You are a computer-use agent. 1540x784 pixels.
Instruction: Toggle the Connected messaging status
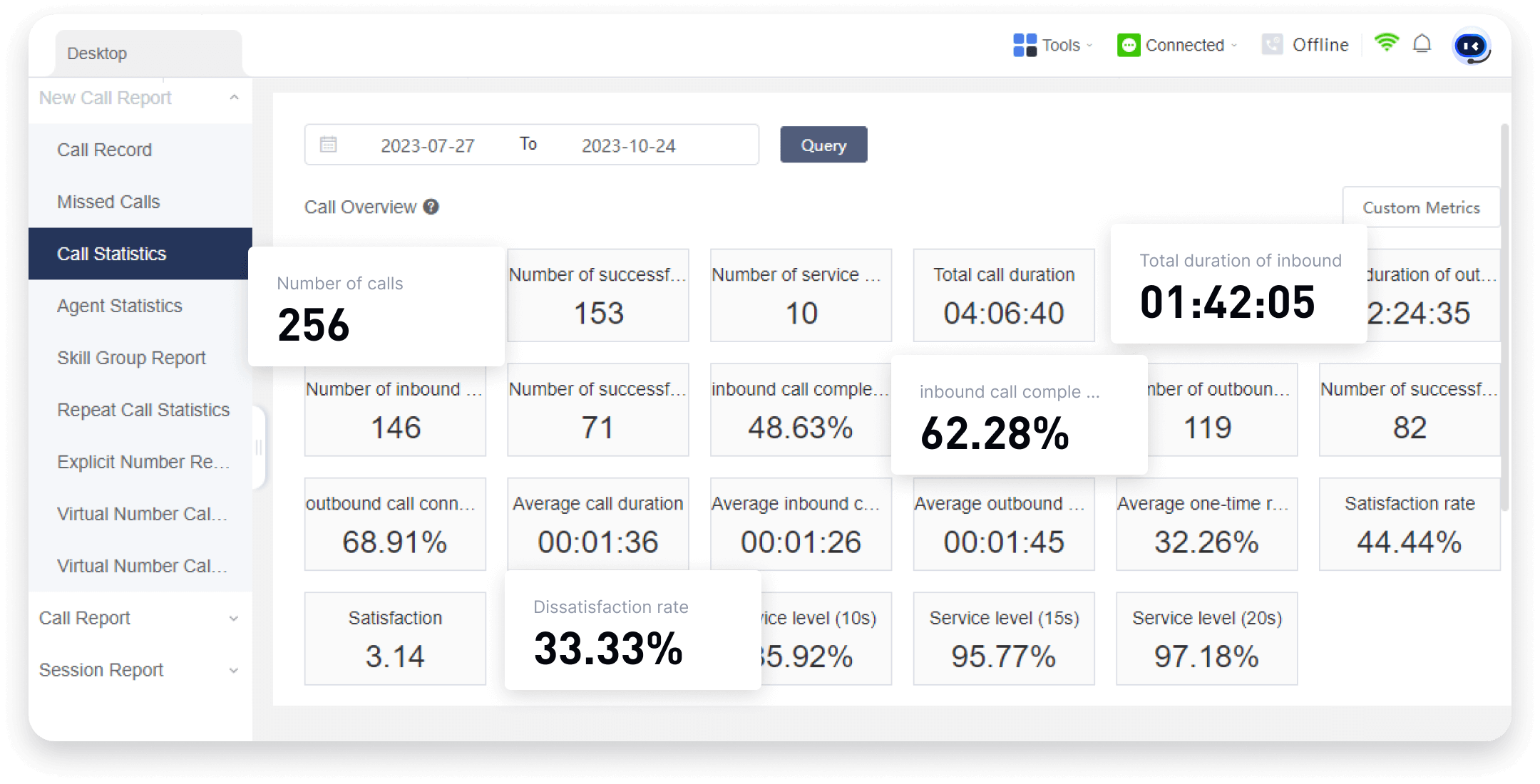(x=1186, y=45)
